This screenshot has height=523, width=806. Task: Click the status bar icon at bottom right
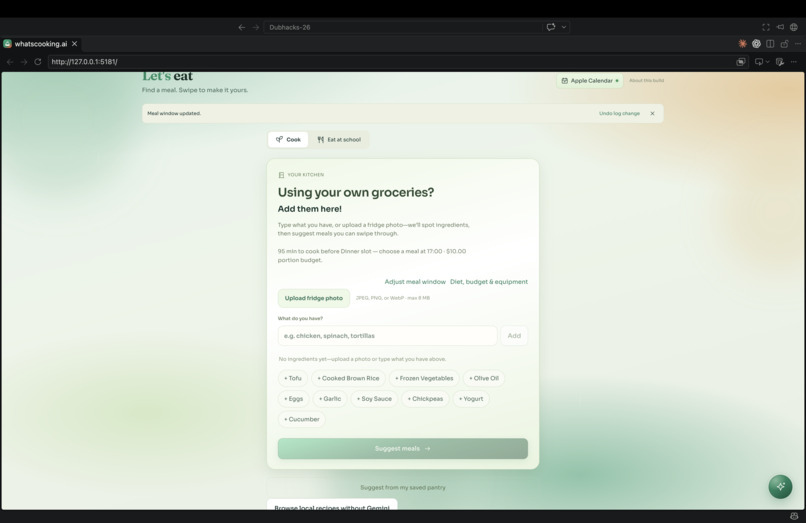click(794, 516)
